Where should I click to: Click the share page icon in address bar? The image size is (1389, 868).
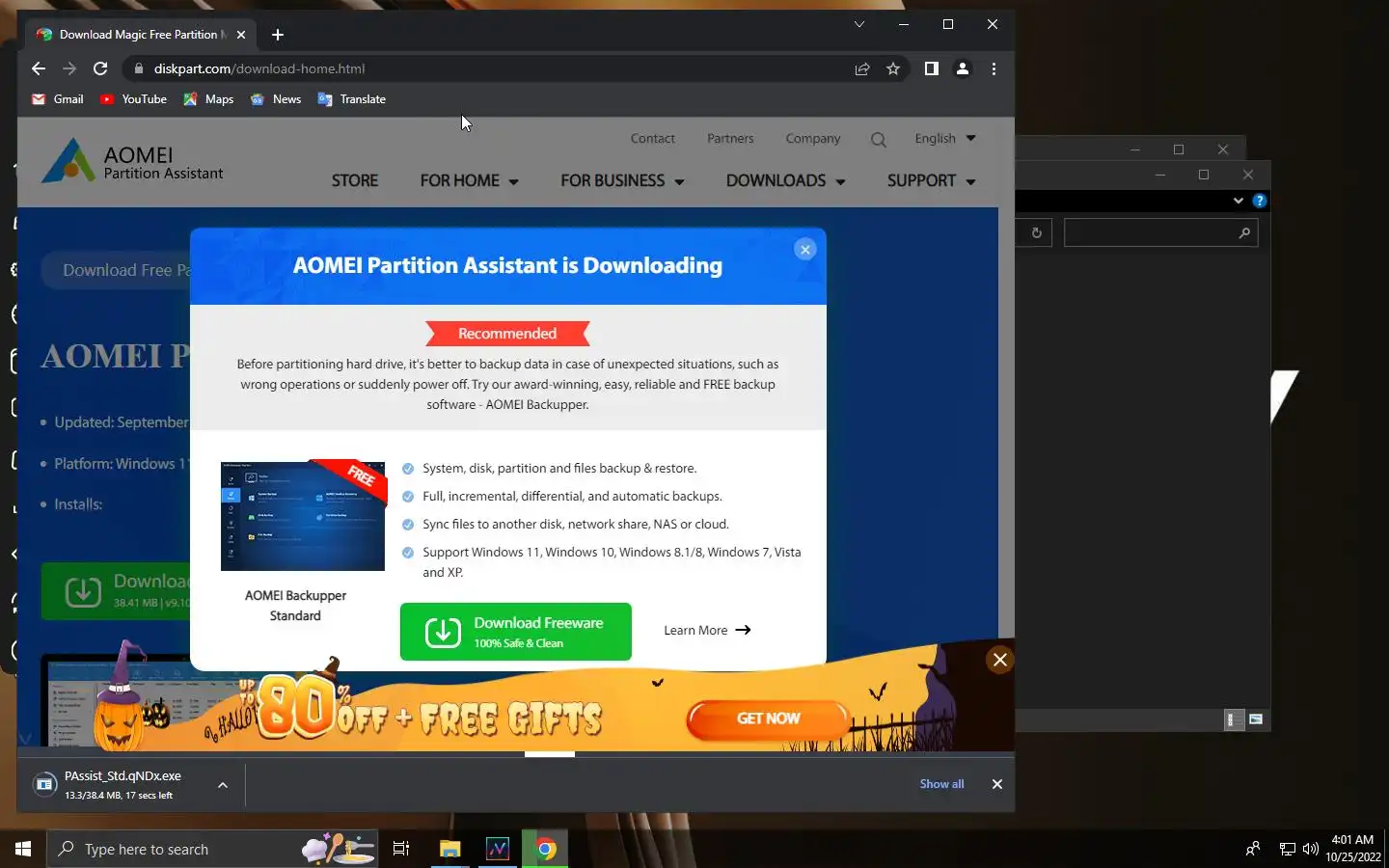pos(862,68)
